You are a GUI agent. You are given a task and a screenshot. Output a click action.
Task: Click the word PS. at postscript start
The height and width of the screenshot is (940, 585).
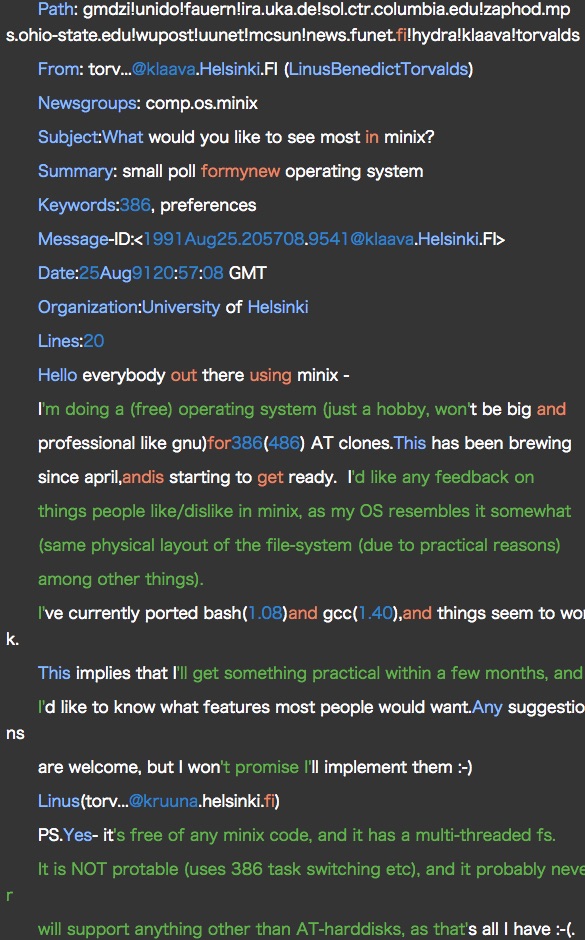[x=50, y=835]
